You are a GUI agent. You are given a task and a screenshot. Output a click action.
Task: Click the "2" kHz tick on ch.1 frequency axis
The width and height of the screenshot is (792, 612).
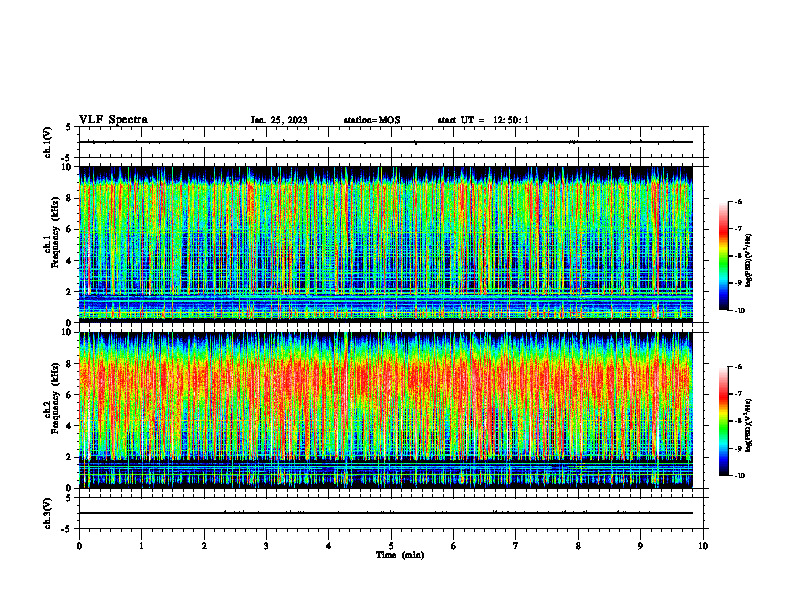[x=70, y=291]
